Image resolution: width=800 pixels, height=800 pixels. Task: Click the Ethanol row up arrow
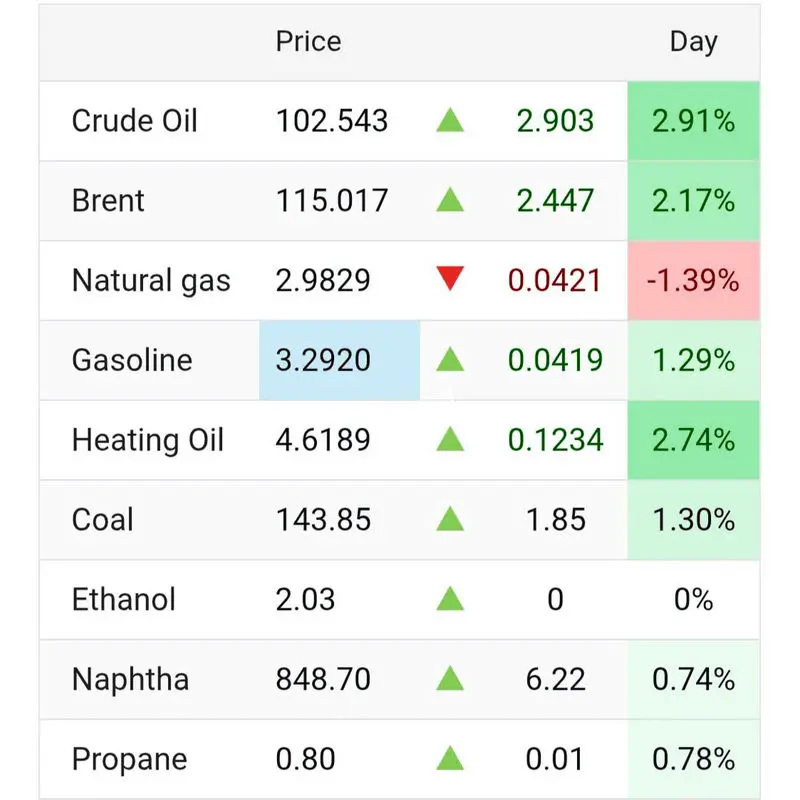450,600
